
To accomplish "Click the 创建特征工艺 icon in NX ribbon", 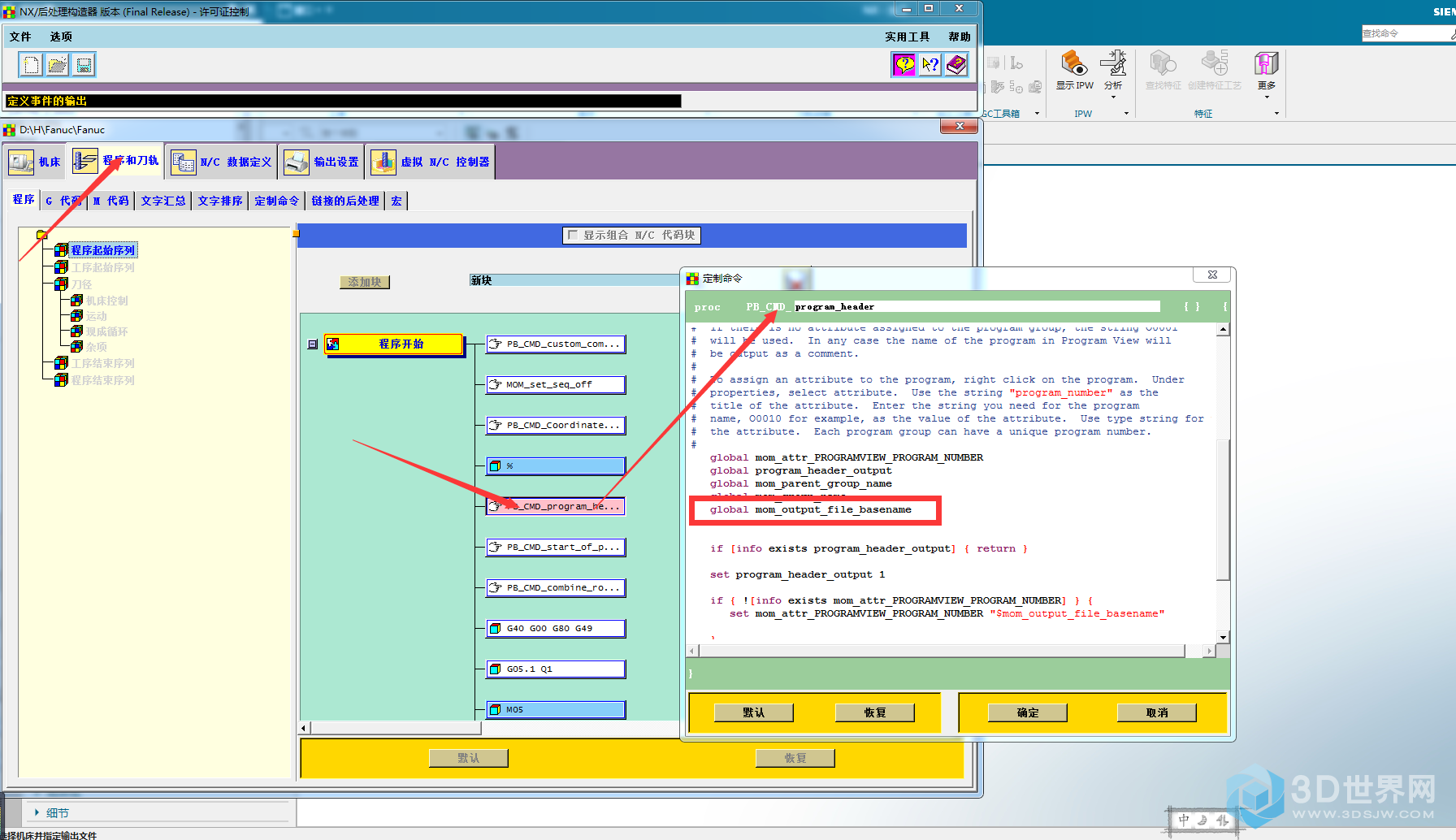I will click(1215, 63).
